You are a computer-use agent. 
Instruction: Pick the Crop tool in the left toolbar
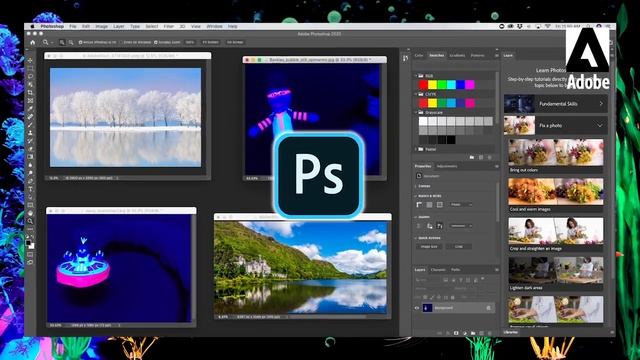pos(30,93)
